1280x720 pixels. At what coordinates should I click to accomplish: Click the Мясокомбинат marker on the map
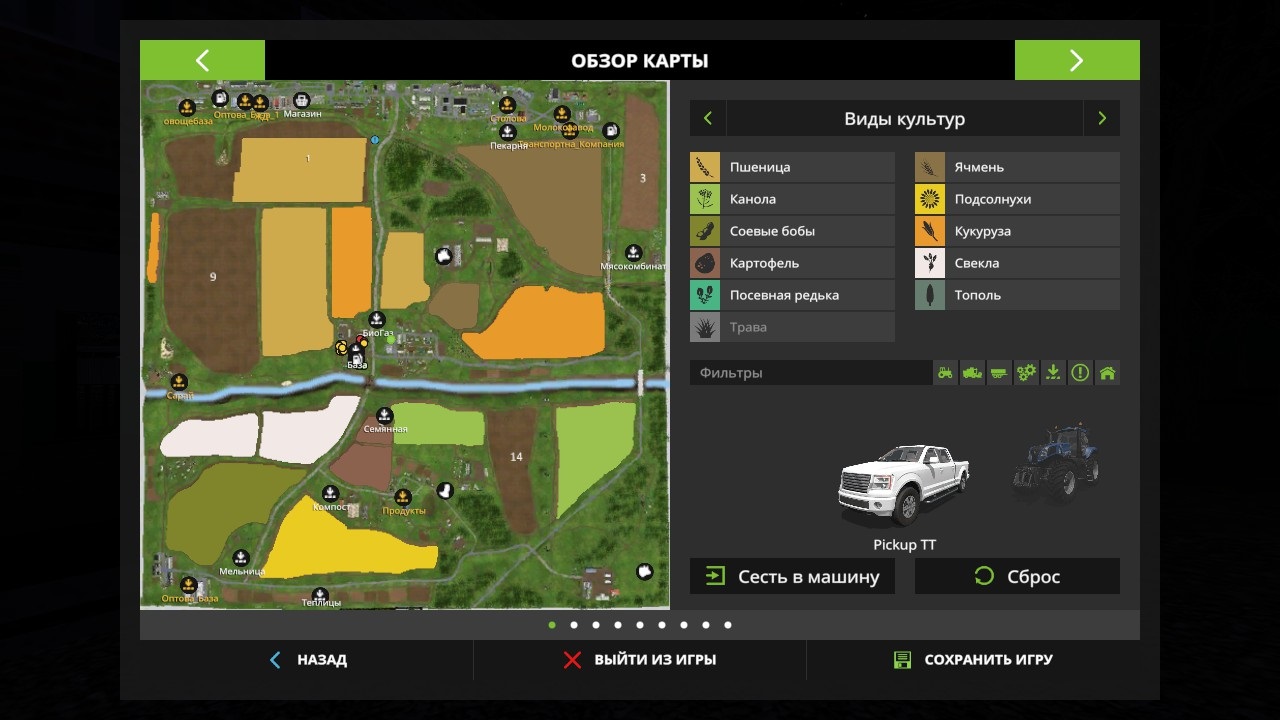tap(633, 252)
